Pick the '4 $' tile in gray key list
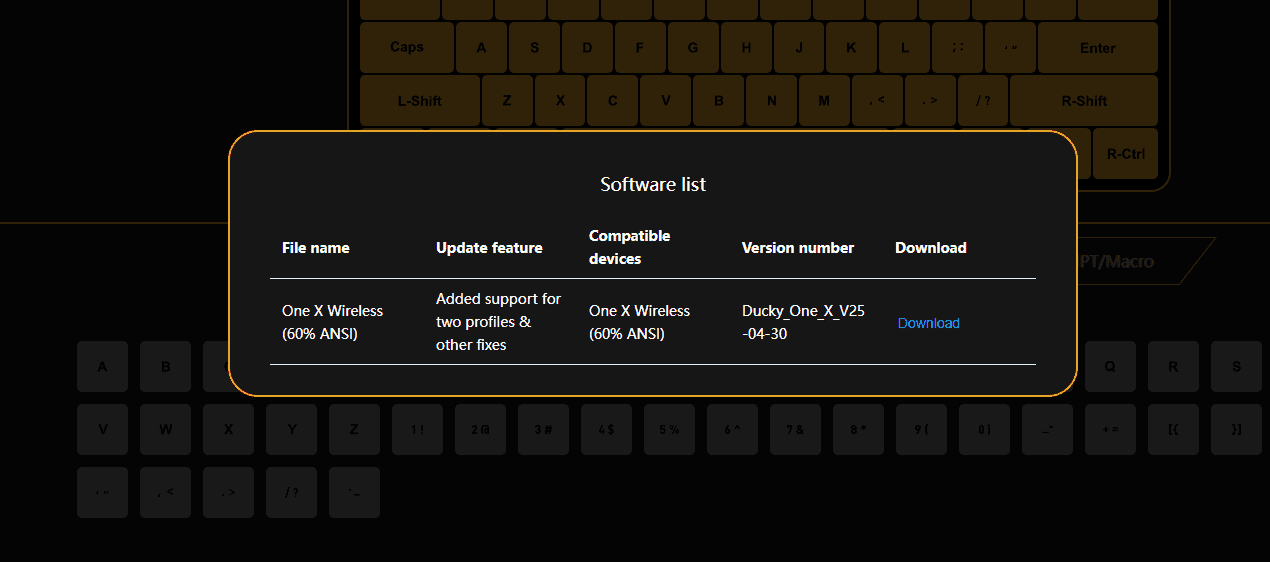The image size is (1270, 562). click(606, 429)
